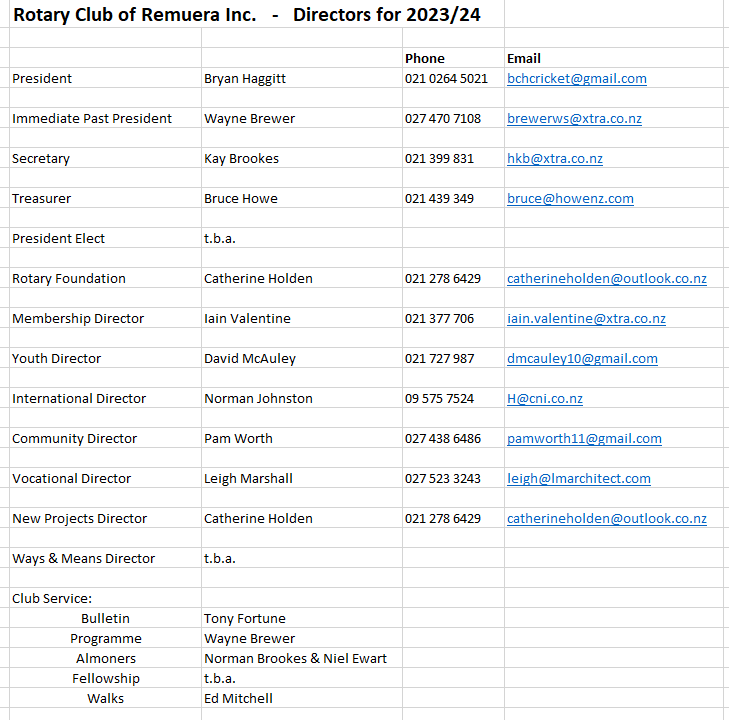Open Rotary Foundation row's catherineholden@outlook.co.nz link
This screenshot has width=729, height=720.
[x=607, y=278]
